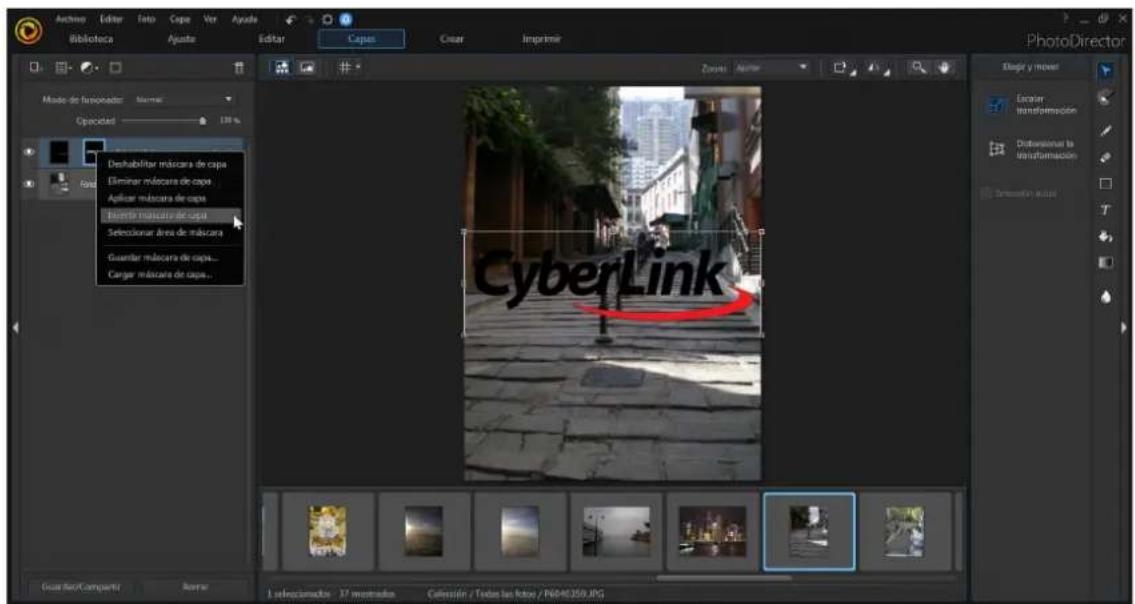Click the blue round notification icon
The height and width of the screenshot is (604, 1135).
click(345, 20)
